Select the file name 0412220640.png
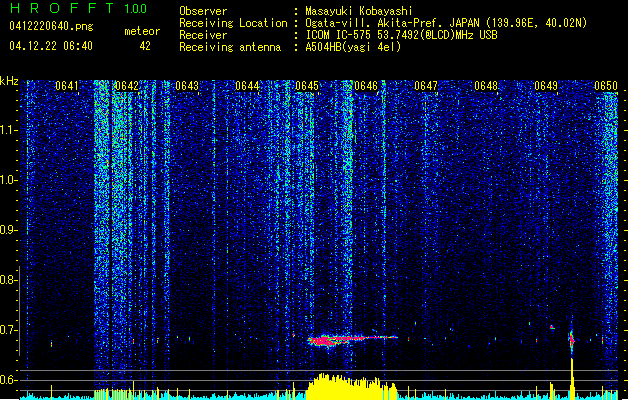This screenshot has height=400, width=629. [51, 26]
